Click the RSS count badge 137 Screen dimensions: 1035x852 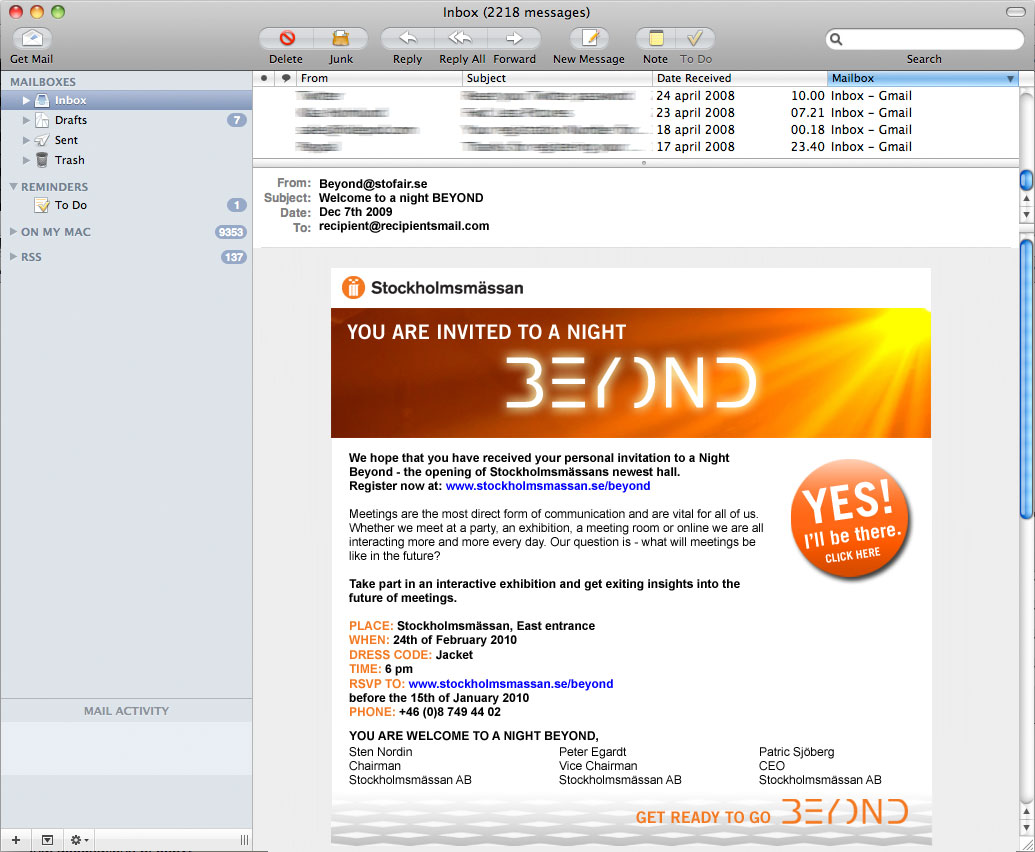coord(234,257)
